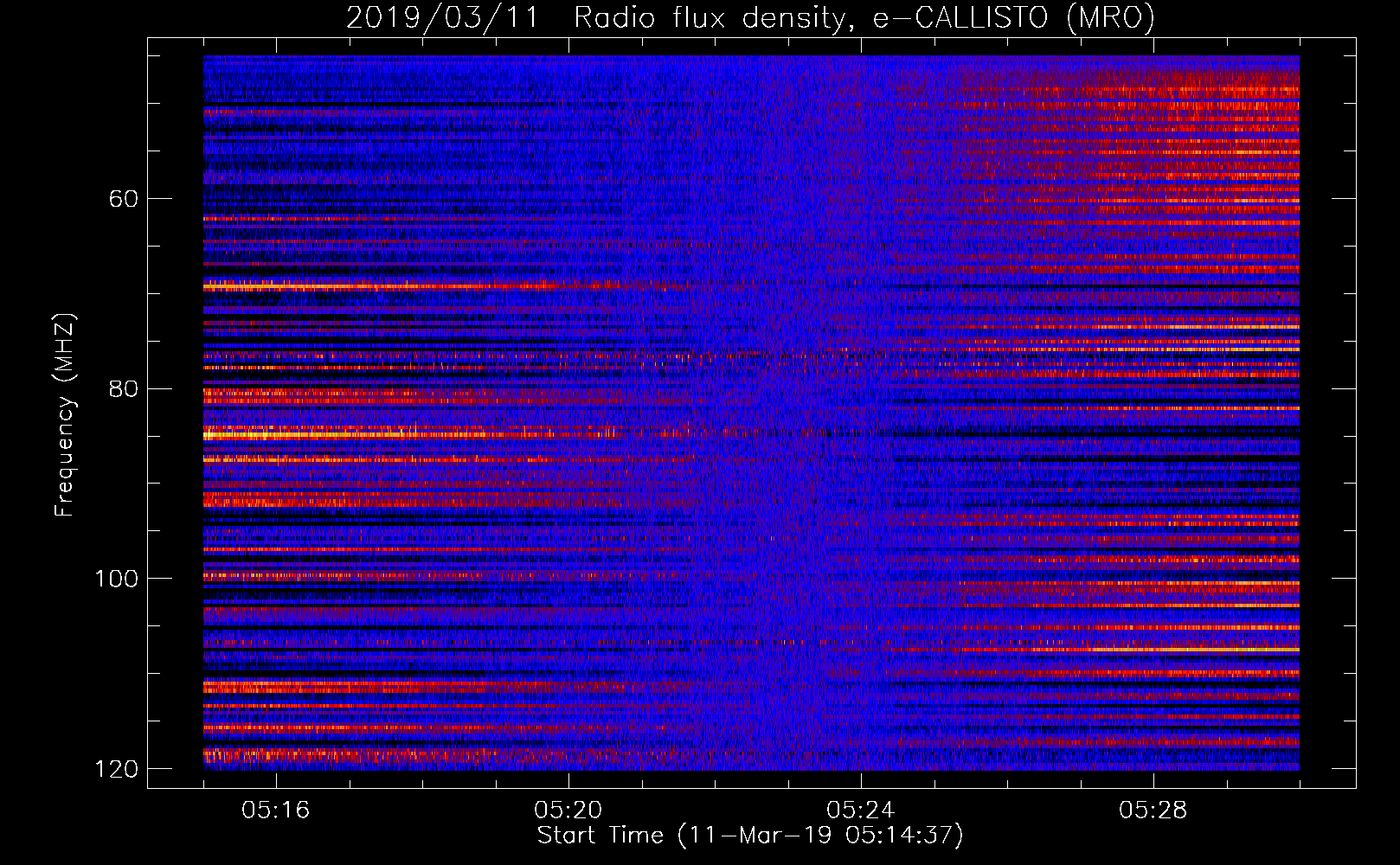1400x865 pixels.
Task: Click the '05:28' time tick label
Action: (x=1153, y=811)
